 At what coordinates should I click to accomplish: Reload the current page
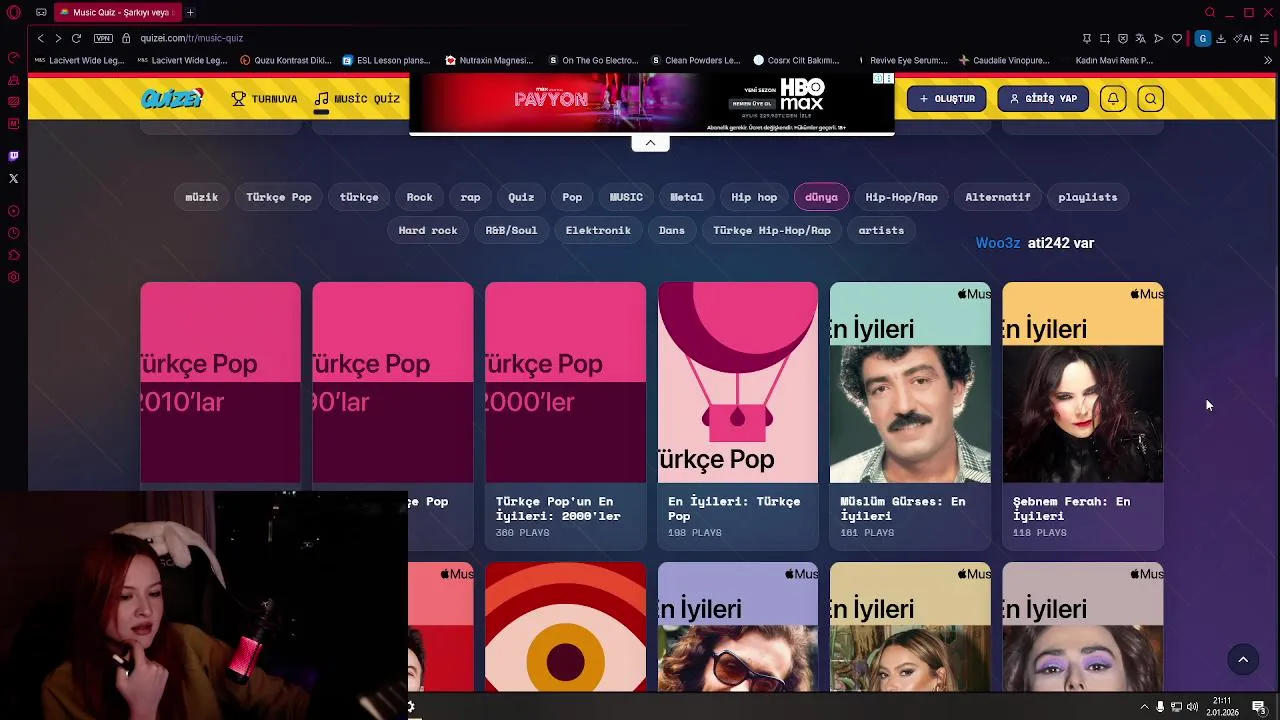point(76,38)
